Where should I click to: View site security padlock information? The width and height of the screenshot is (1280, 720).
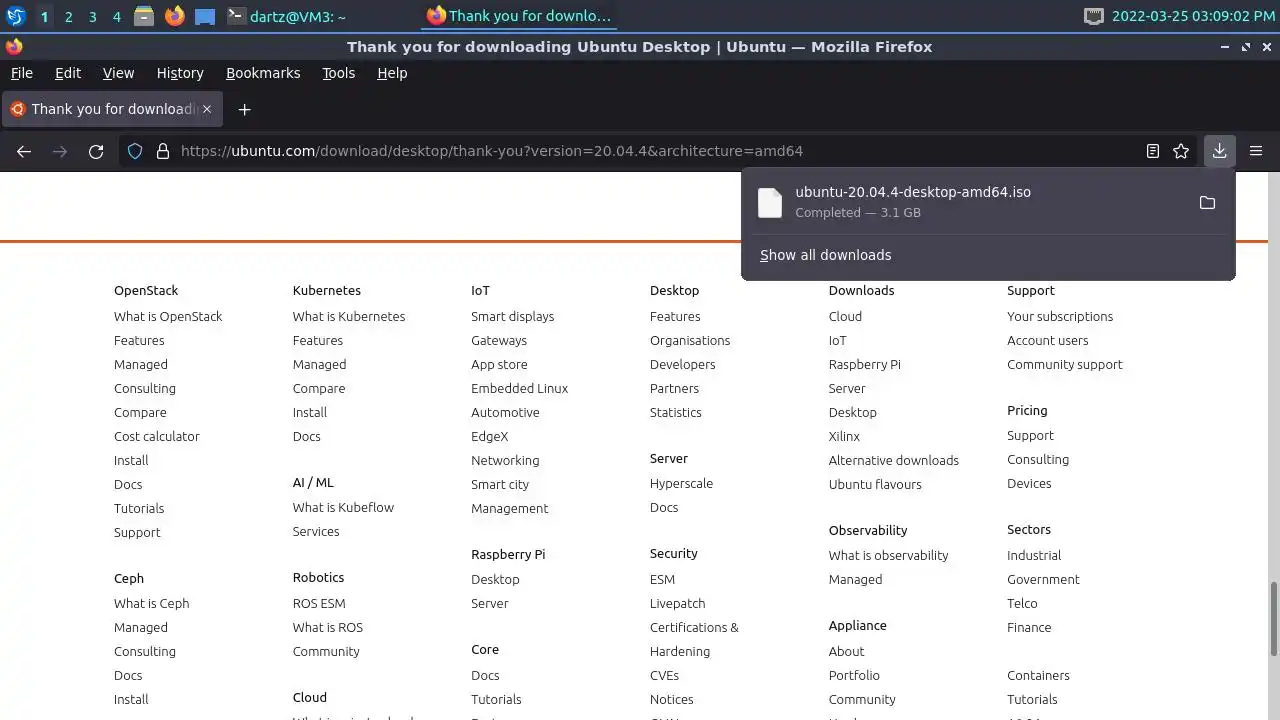(163, 151)
